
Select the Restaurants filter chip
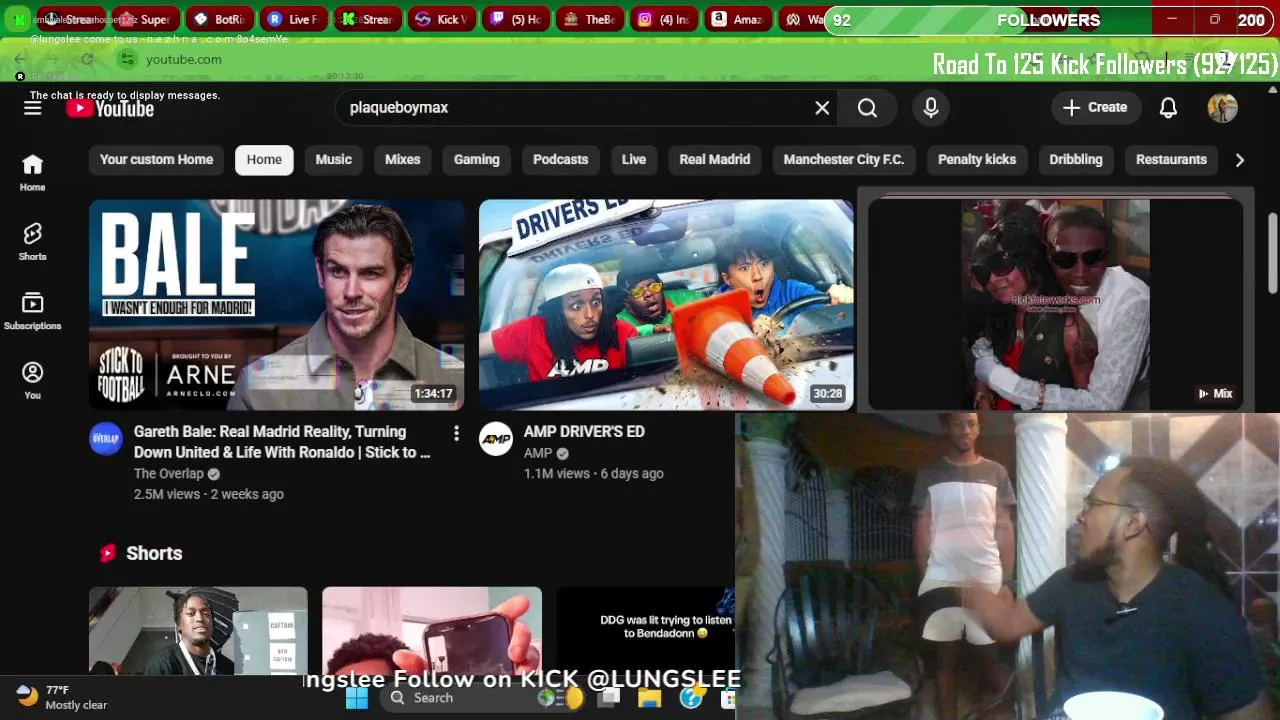point(1171,160)
